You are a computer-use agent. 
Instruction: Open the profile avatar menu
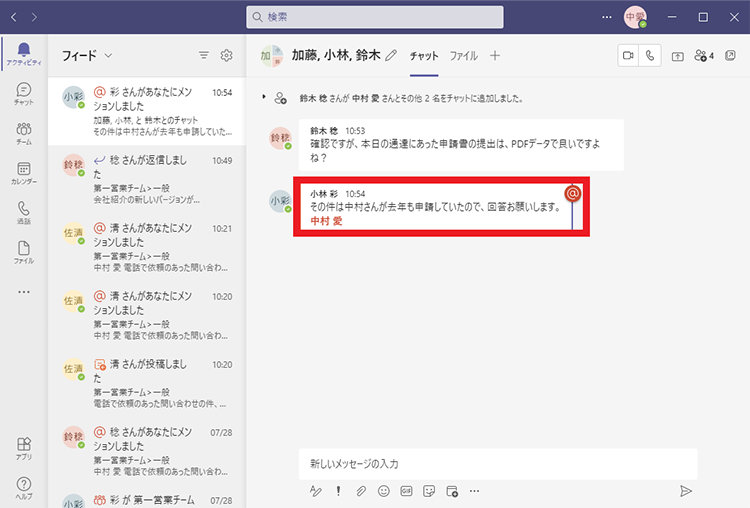click(635, 17)
